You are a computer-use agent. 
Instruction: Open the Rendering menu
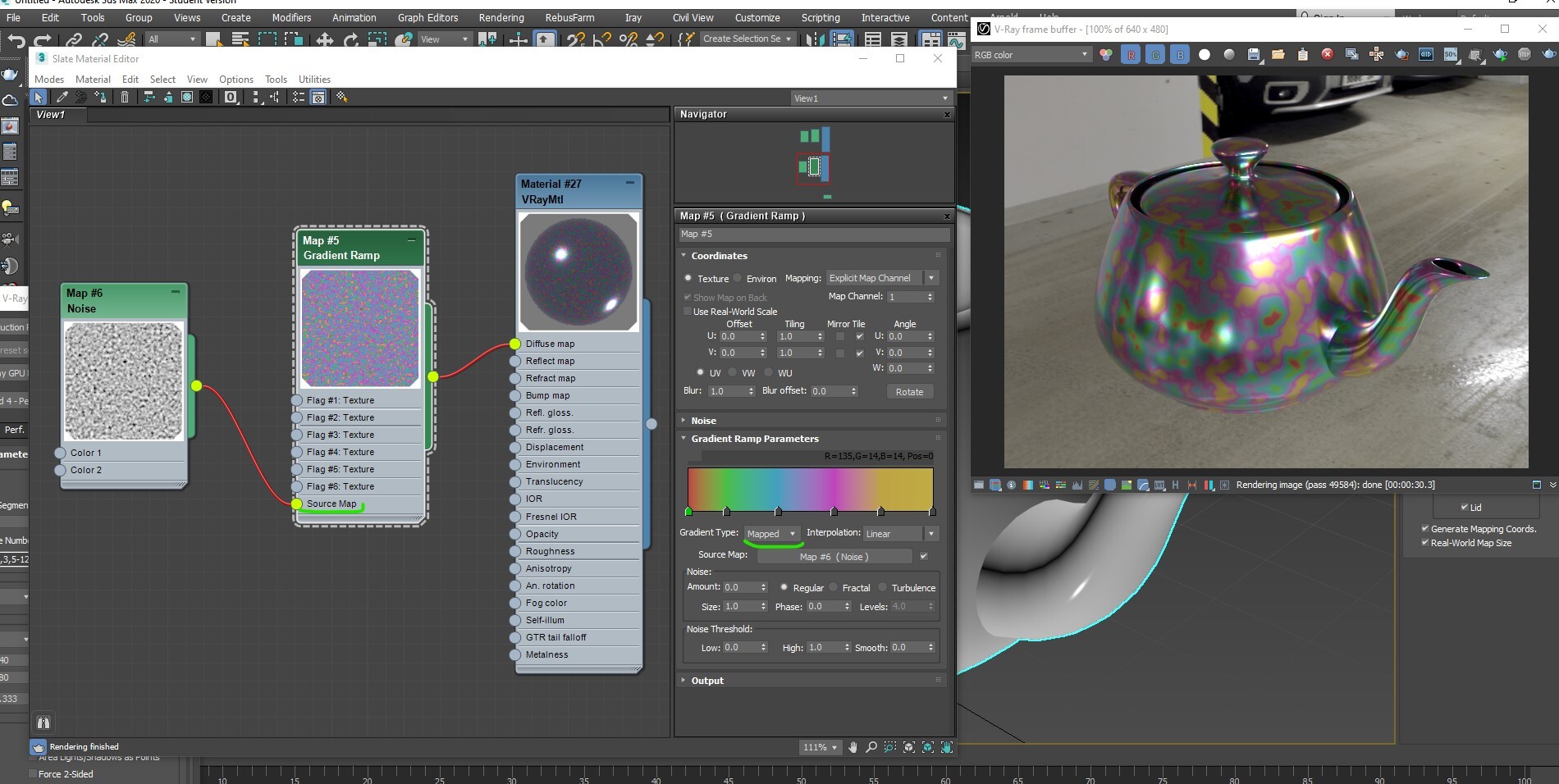click(501, 17)
